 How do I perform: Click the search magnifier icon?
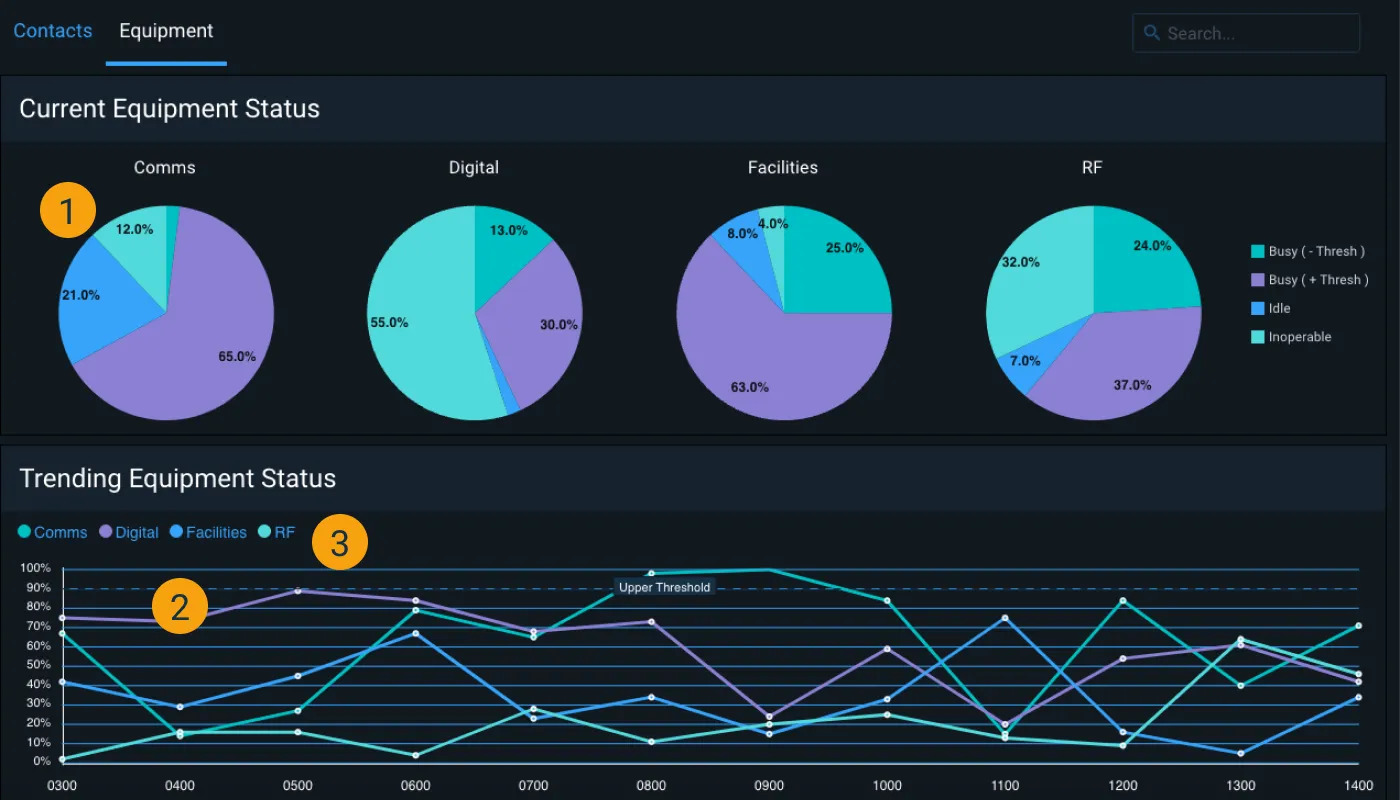[x=1151, y=33]
